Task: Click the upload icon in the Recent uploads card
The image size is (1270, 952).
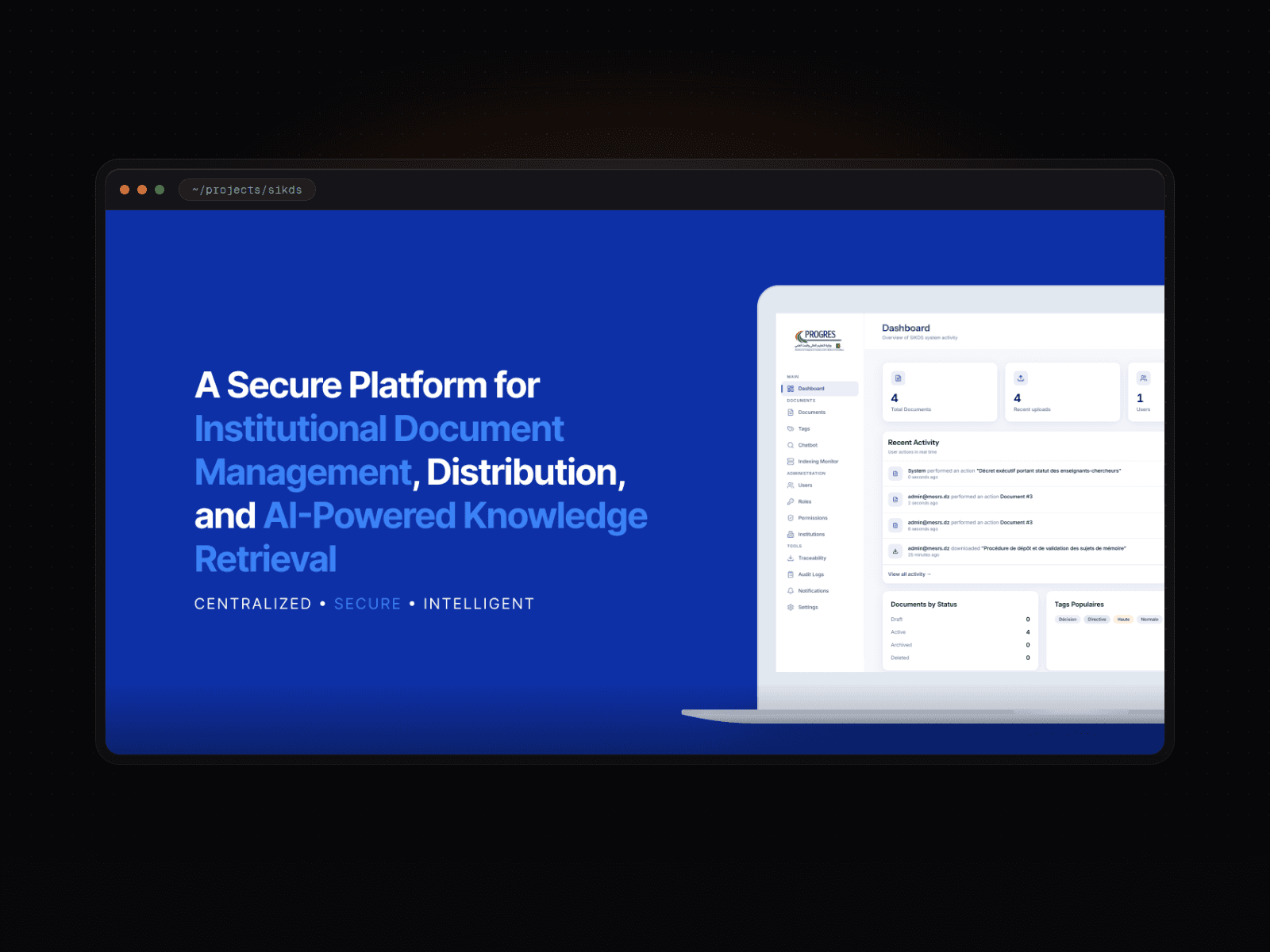Action: pyautogui.click(x=1021, y=378)
